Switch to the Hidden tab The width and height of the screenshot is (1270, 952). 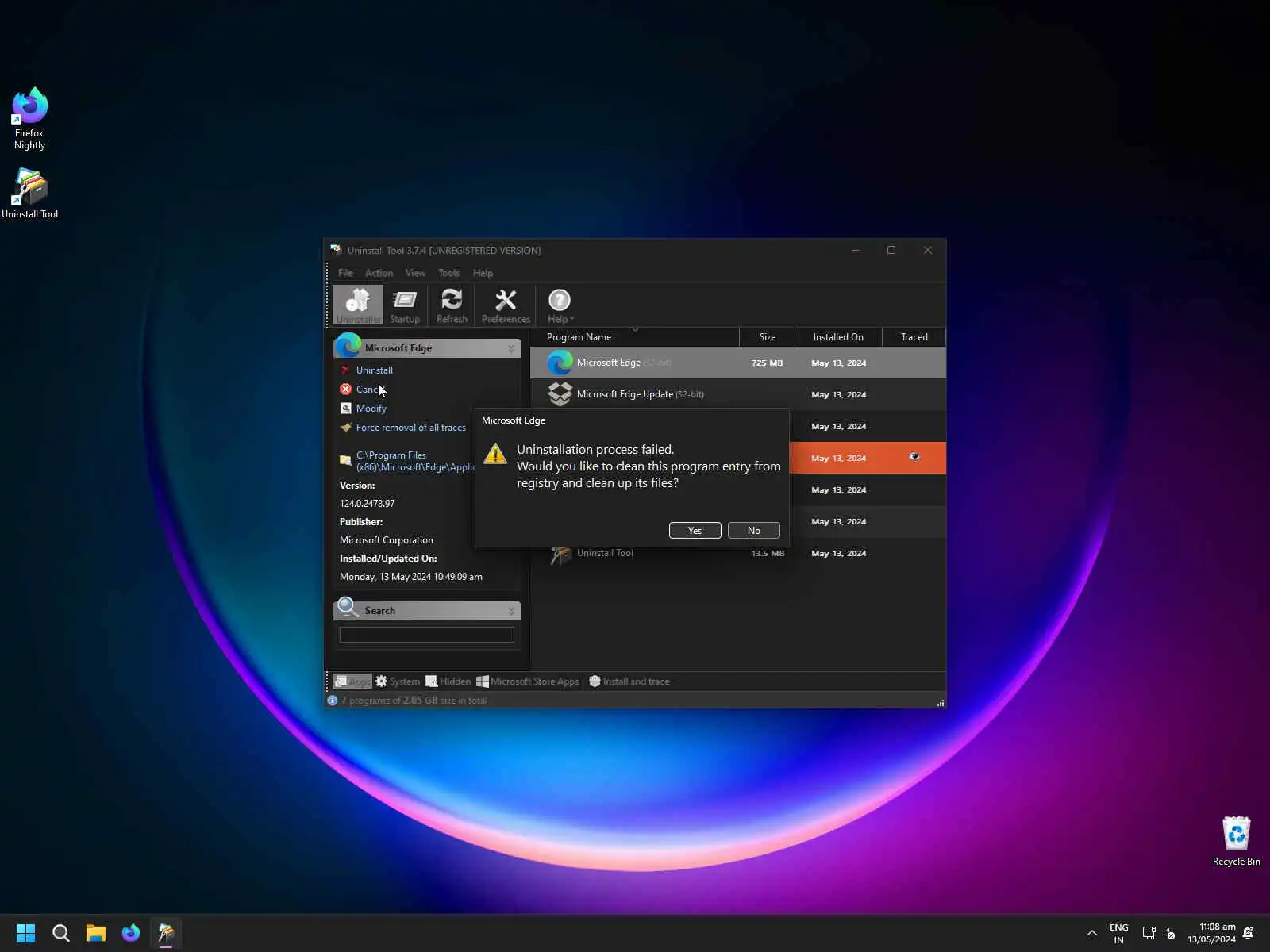[448, 681]
